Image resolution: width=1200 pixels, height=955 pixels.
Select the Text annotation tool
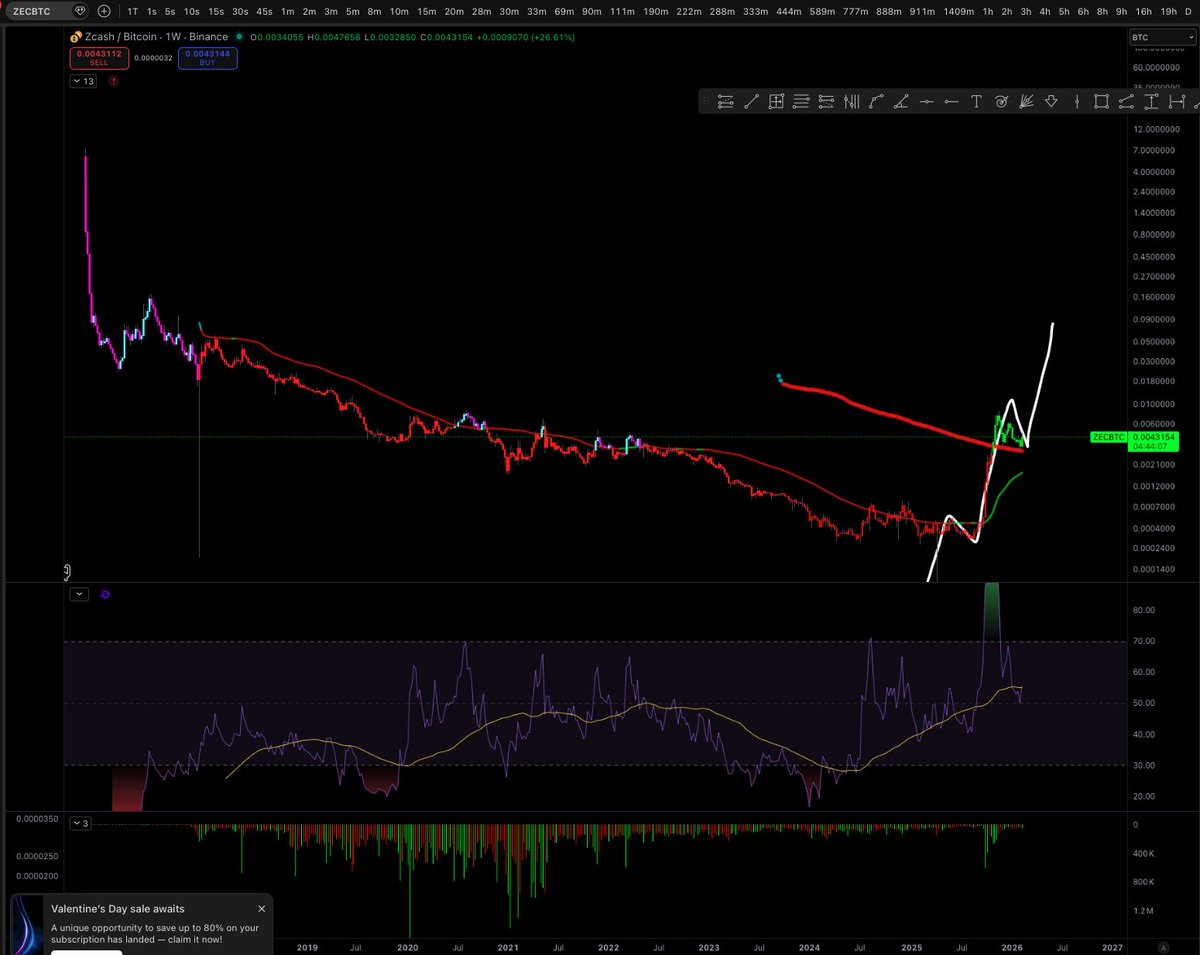click(x=976, y=101)
